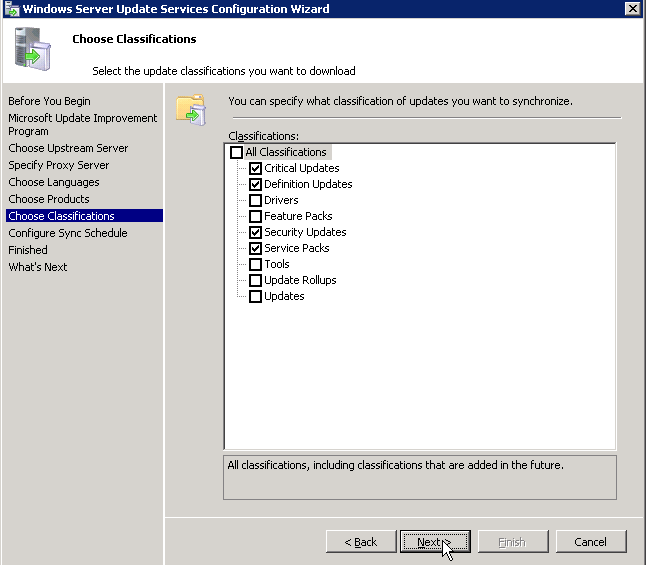Image resolution: width=646 pixels, height=565 pixels.
Task: Click the folder sync icon beside description
Action: (191, 110)
